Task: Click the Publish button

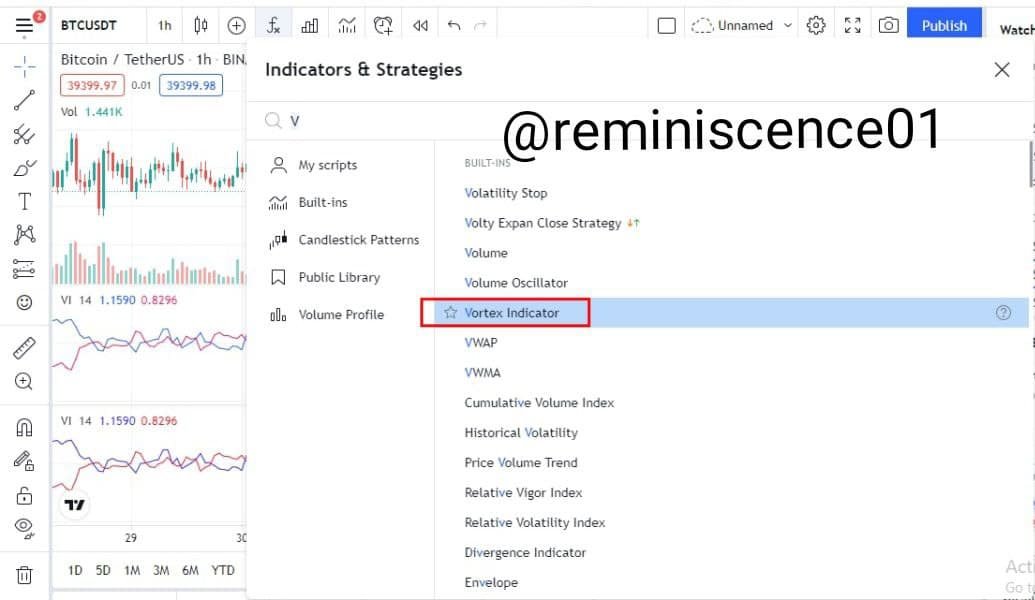Action: pyautogui.click(x=944, y=24)
